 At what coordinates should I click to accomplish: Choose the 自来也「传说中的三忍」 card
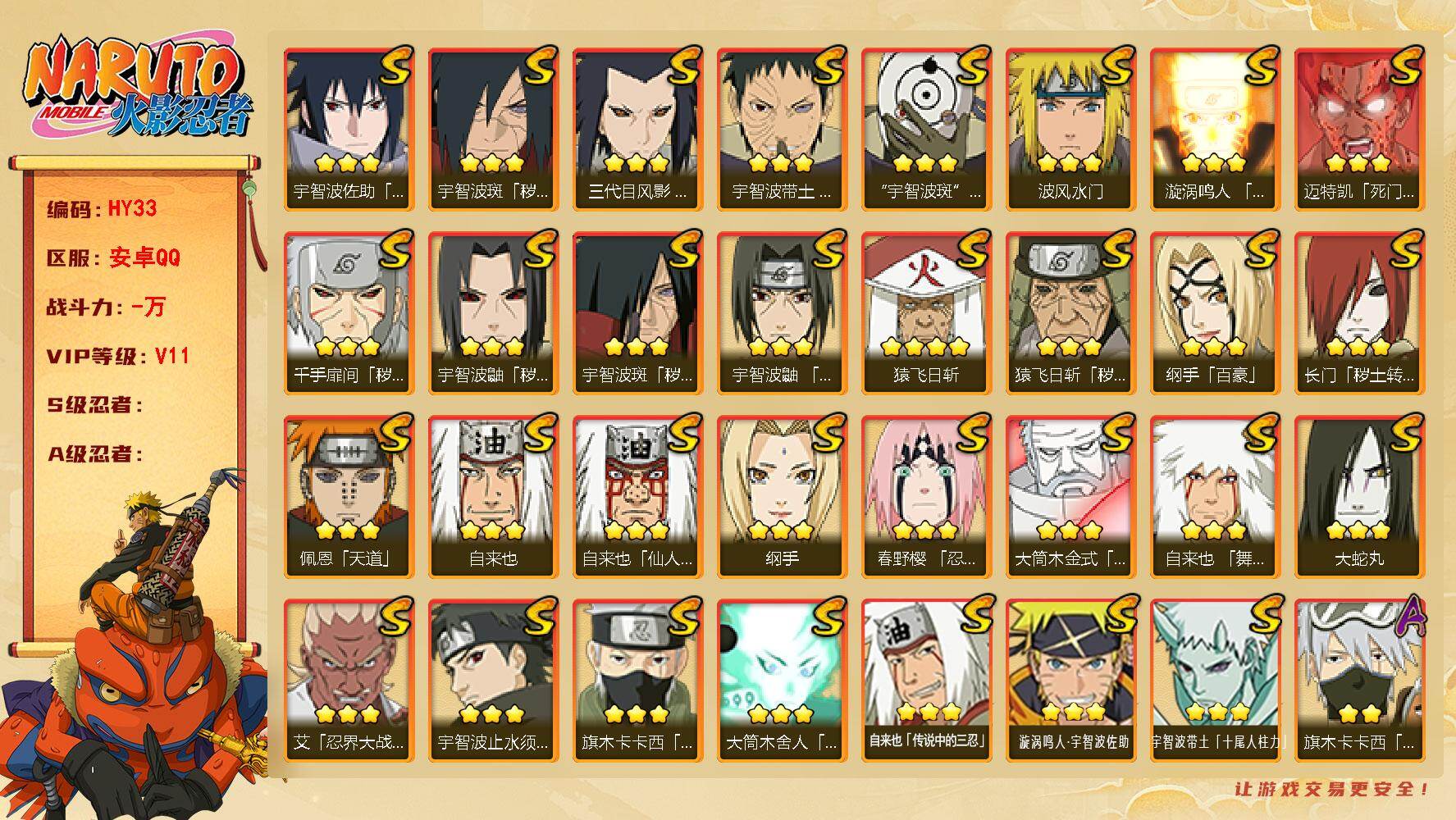(926, 681)
